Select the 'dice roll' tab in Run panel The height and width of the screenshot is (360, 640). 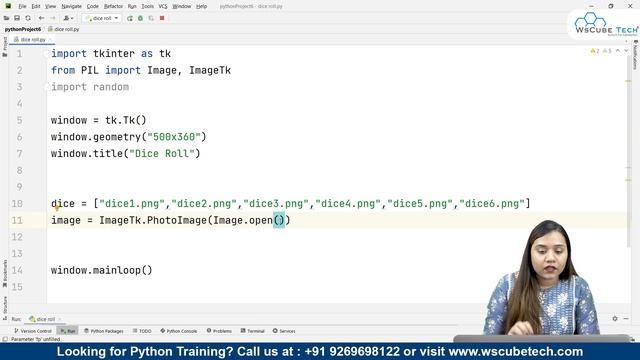click(x=42, y=319)
